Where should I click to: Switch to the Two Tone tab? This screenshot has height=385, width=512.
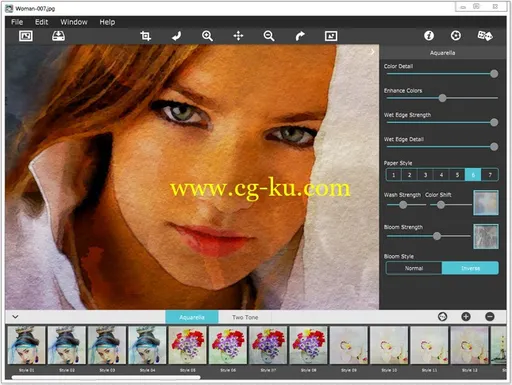click(x=245, y=317)
